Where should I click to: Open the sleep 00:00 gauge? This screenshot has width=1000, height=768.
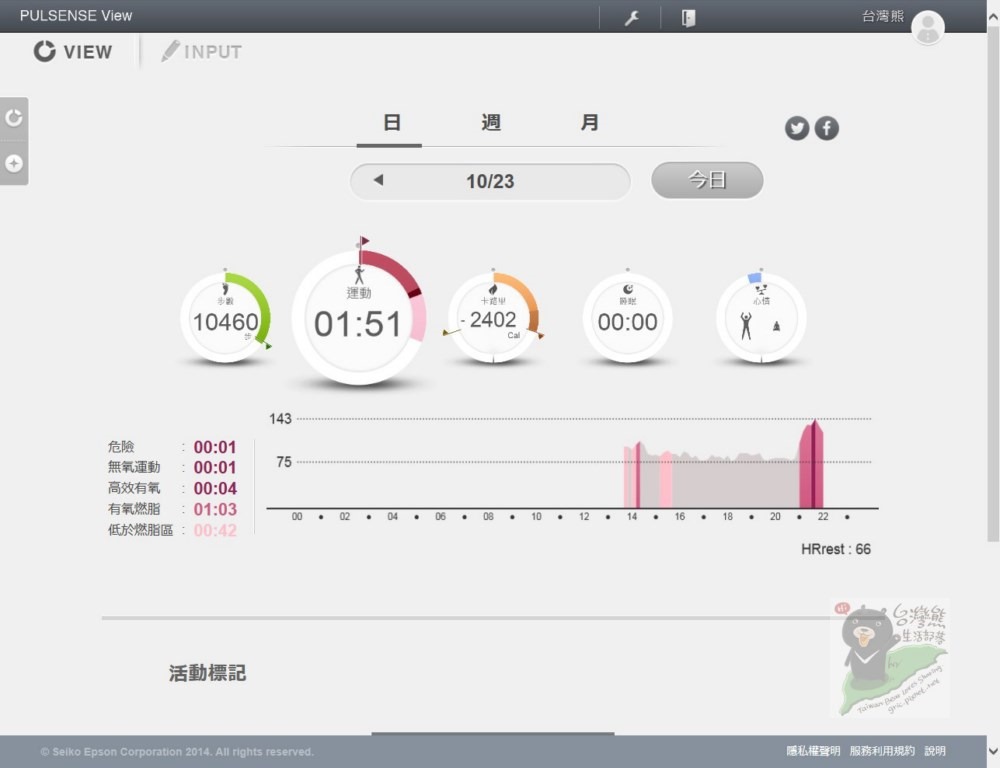click(x=628, y=318)
